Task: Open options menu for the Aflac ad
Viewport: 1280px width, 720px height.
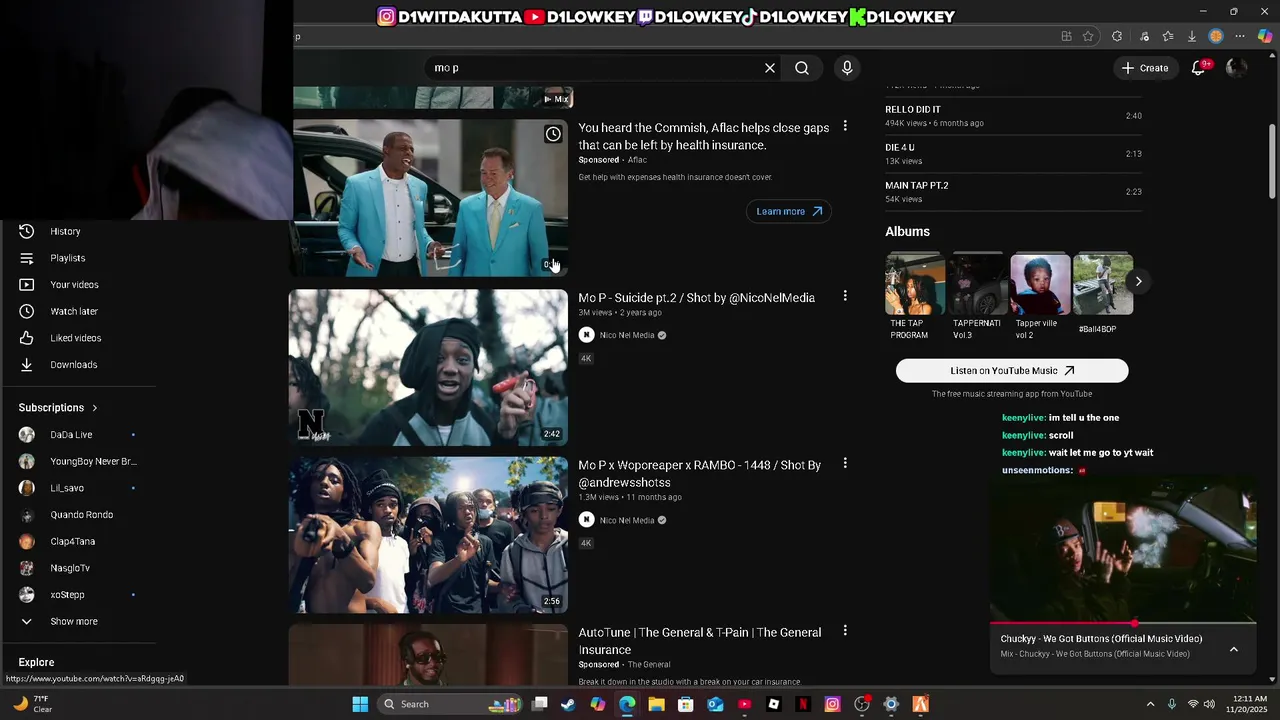Action: (x=845, y=126)
